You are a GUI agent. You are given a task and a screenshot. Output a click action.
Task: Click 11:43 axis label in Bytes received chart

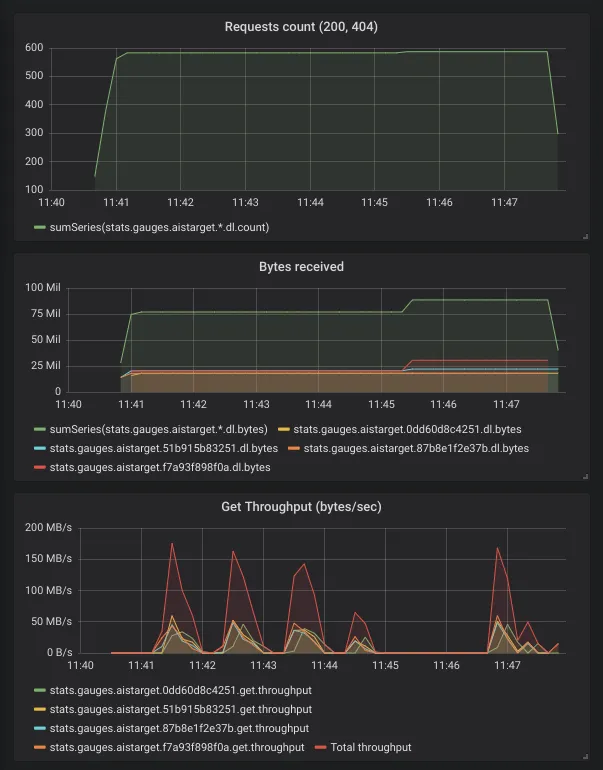click(x=256, y=404)
